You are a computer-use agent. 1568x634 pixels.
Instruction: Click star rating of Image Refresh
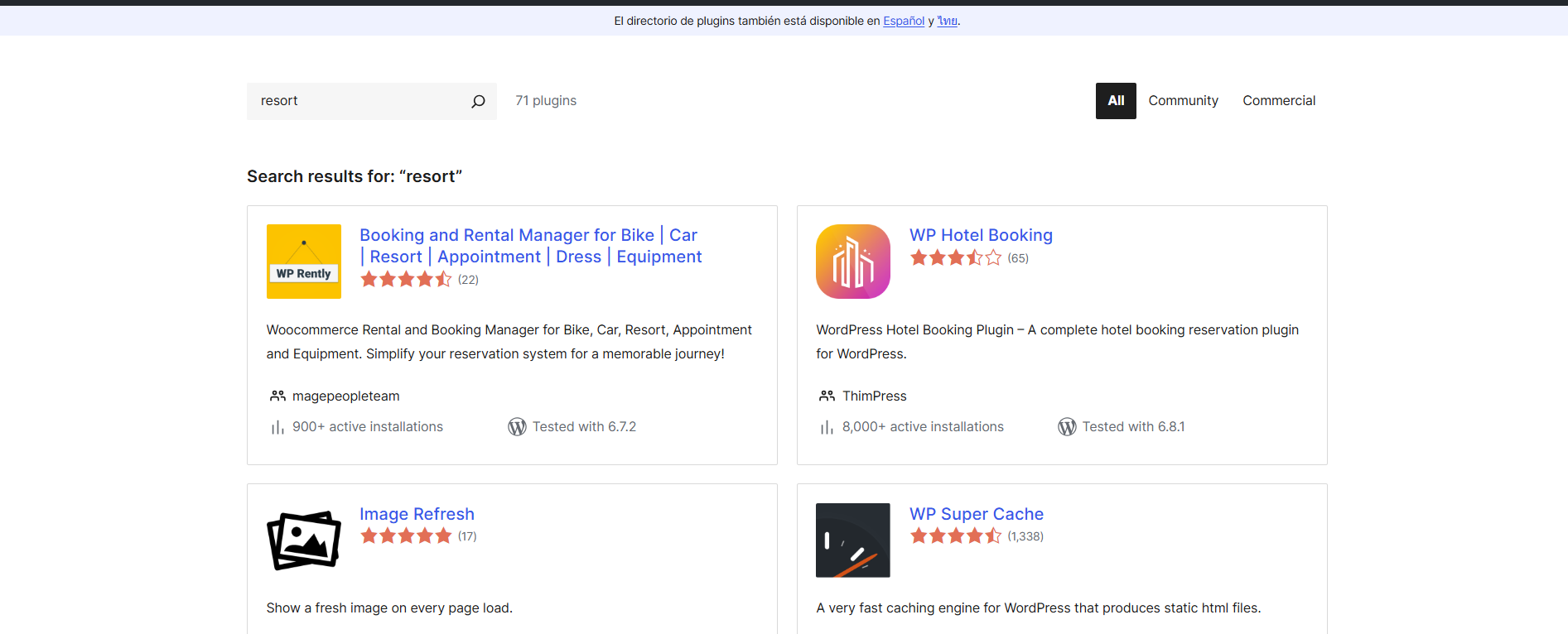coord(406,536)
